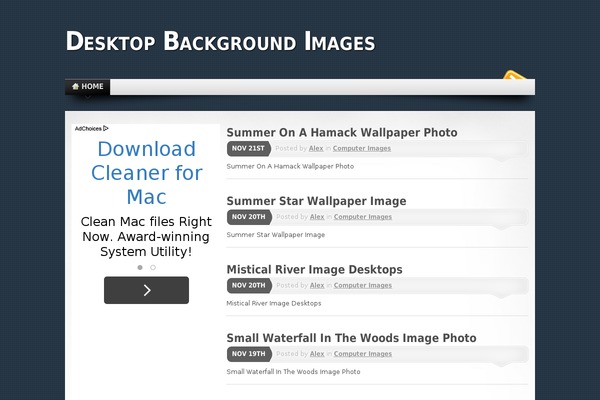This screenshot has width=600, height=400.
Task: Go to the HOME menu item
Action: [88, 87]
